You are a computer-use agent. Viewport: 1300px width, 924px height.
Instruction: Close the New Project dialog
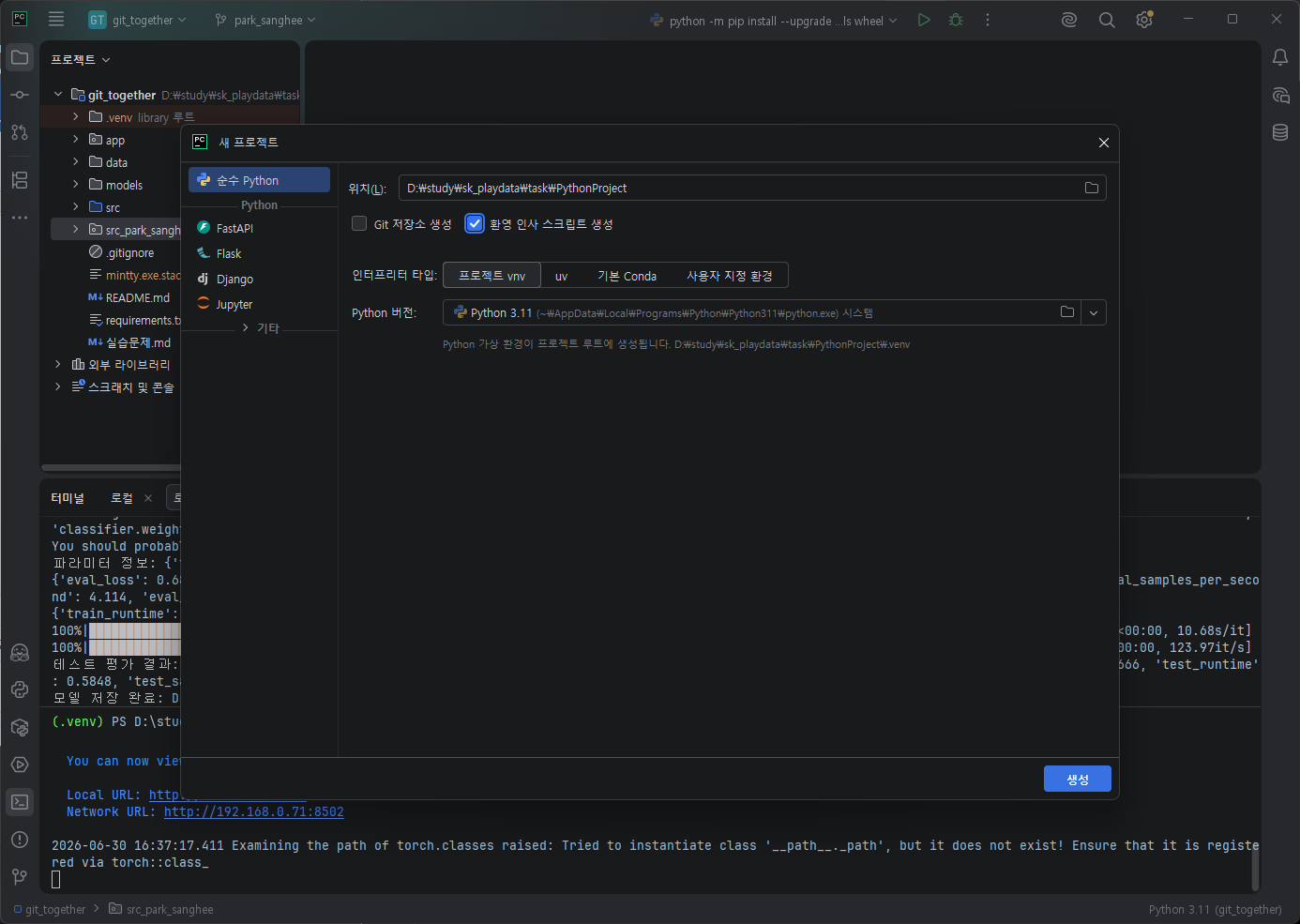(x=1104, y=143)
